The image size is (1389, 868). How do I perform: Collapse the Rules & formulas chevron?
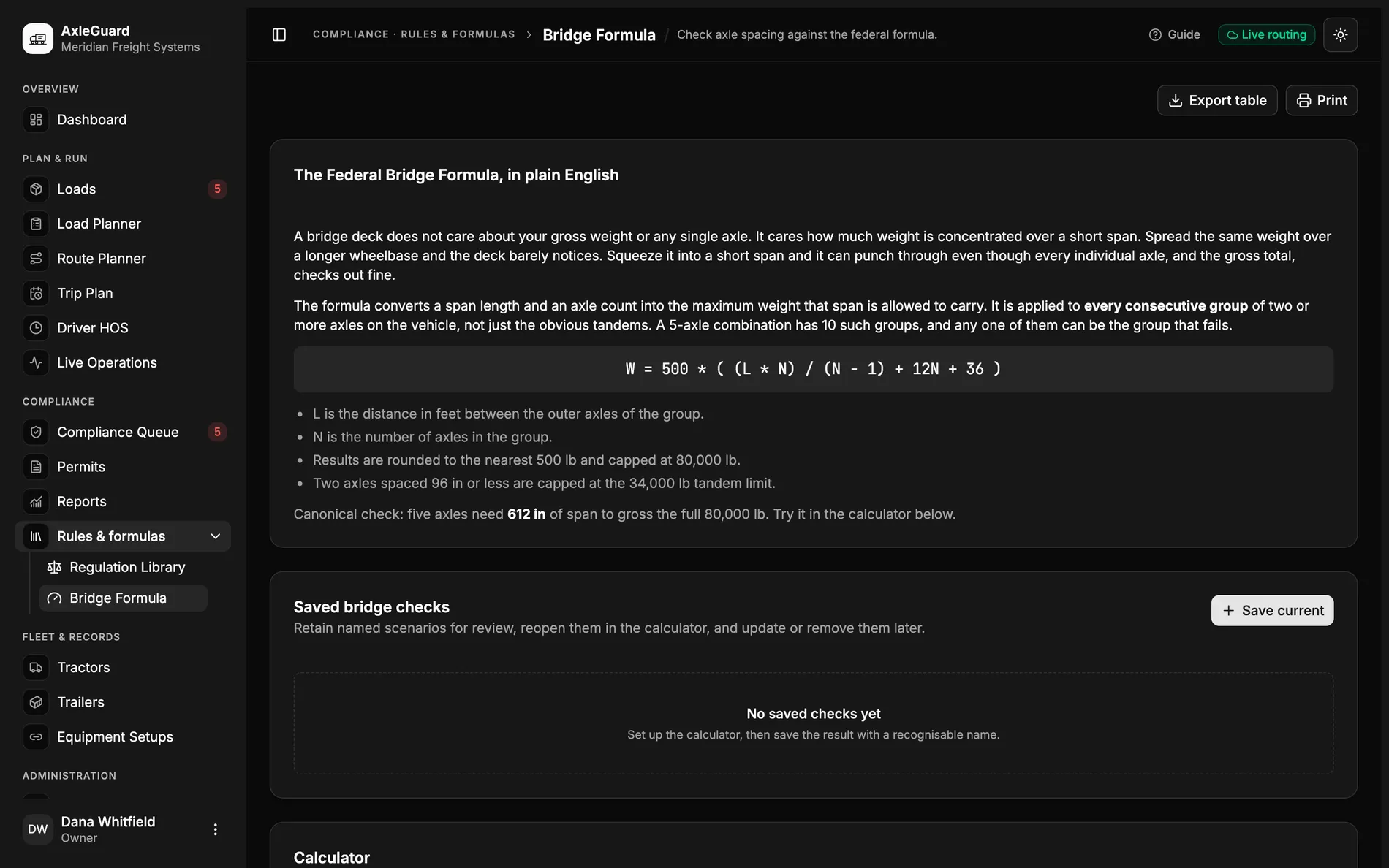[216, 536]
